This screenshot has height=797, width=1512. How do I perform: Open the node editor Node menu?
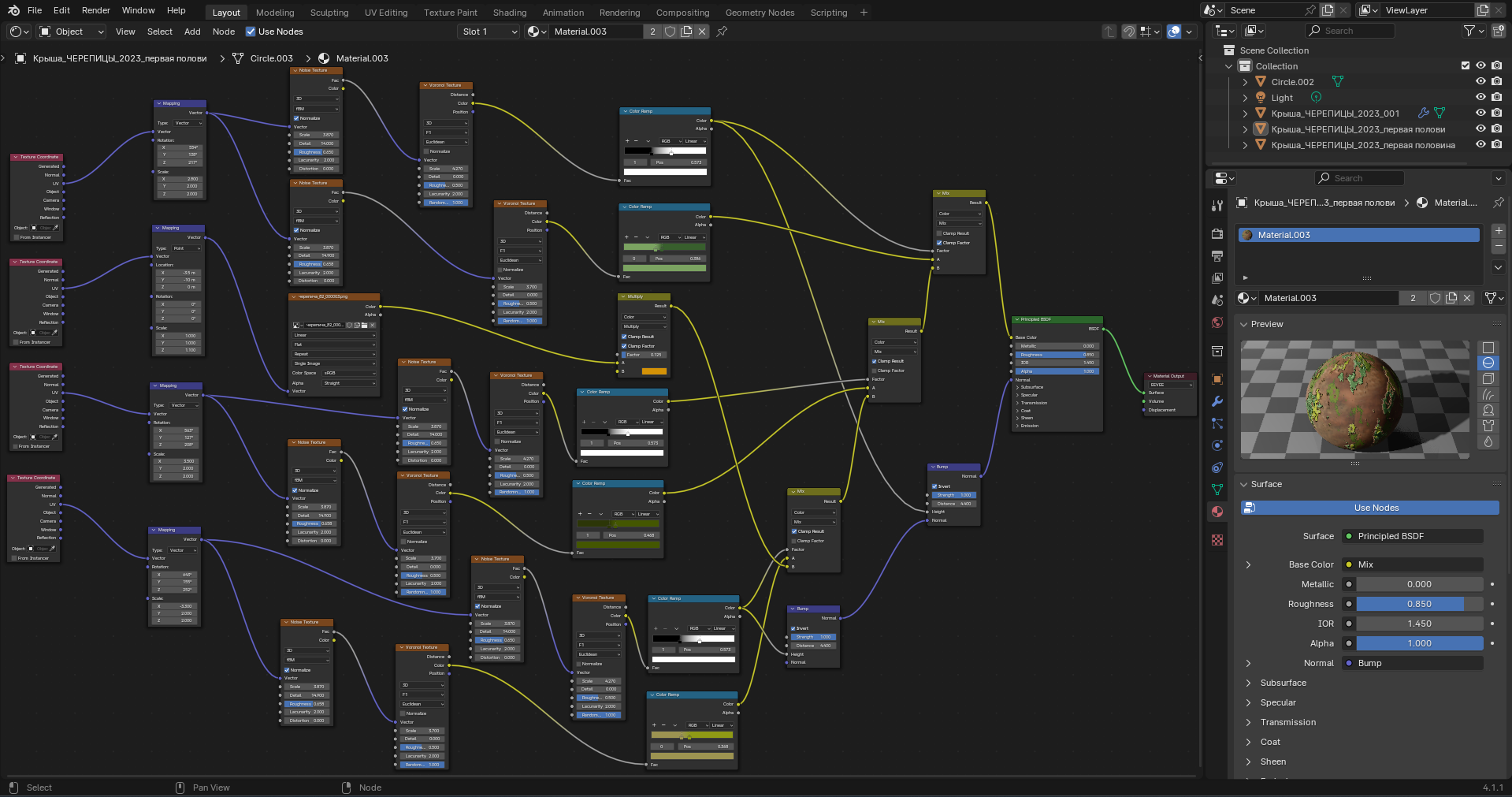[x=224, y=32]
